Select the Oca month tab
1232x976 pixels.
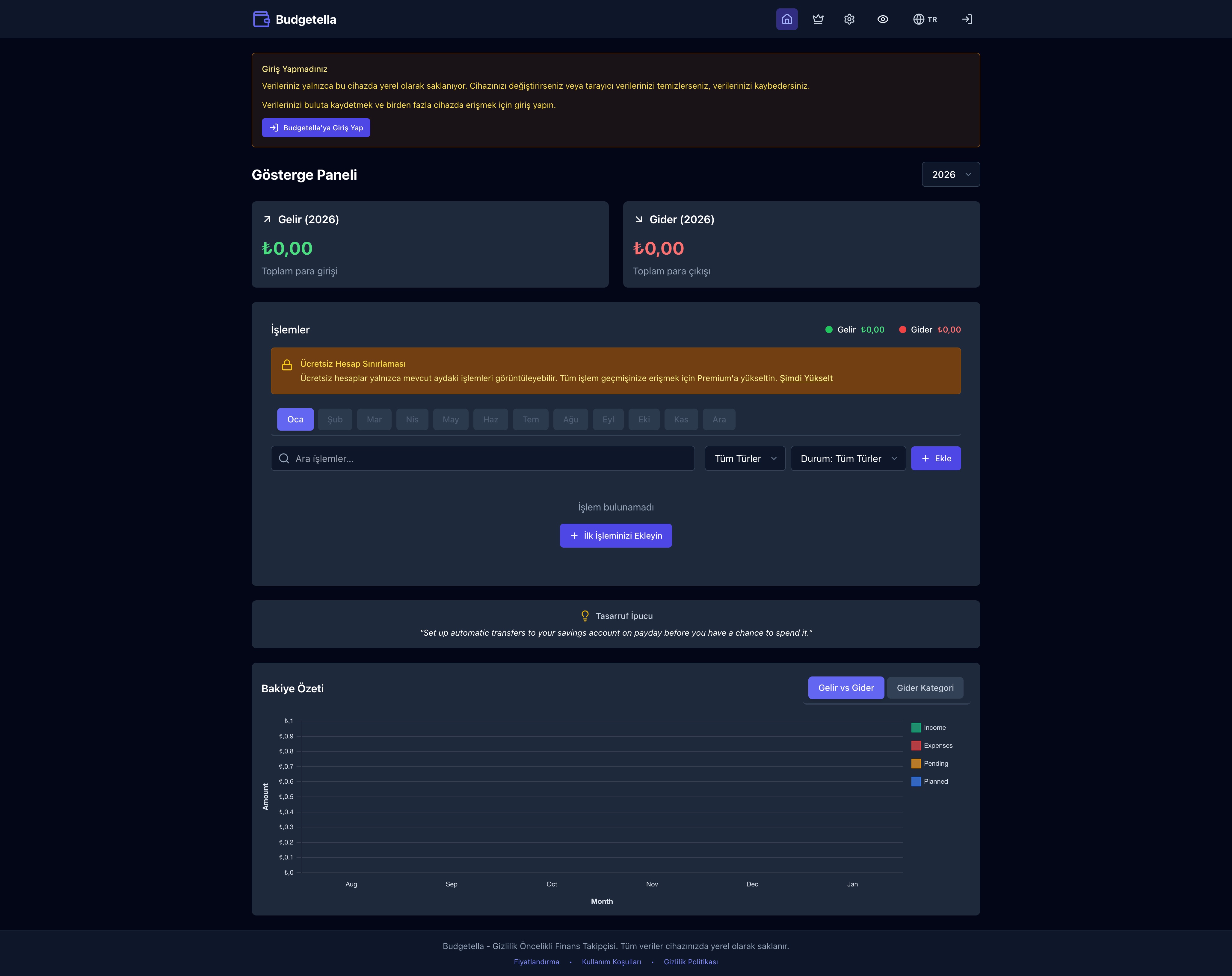click(295, 419)
